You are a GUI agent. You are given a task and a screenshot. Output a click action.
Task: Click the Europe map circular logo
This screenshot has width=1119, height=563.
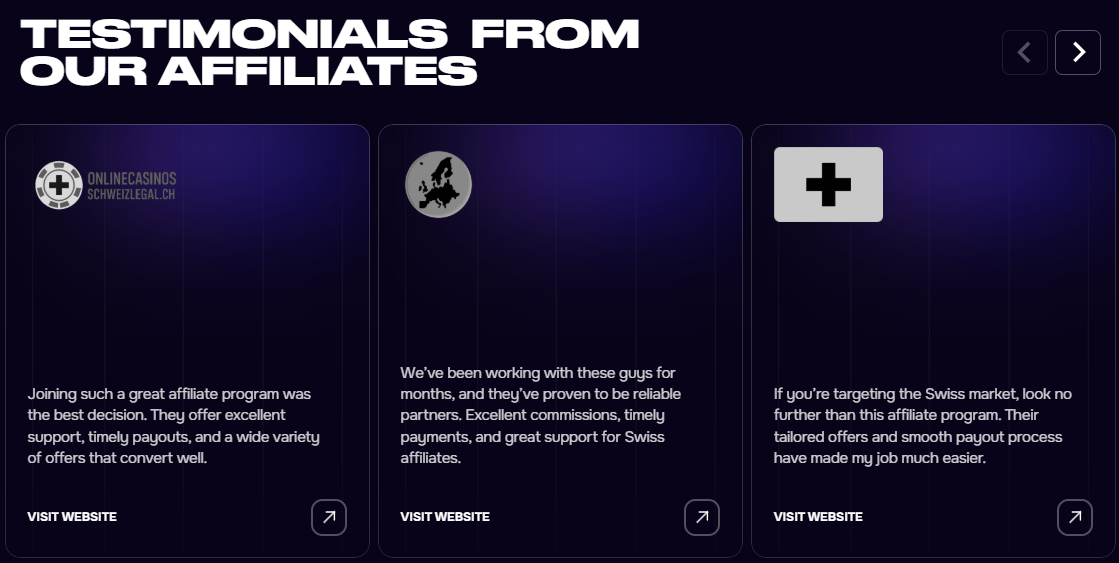438,184
